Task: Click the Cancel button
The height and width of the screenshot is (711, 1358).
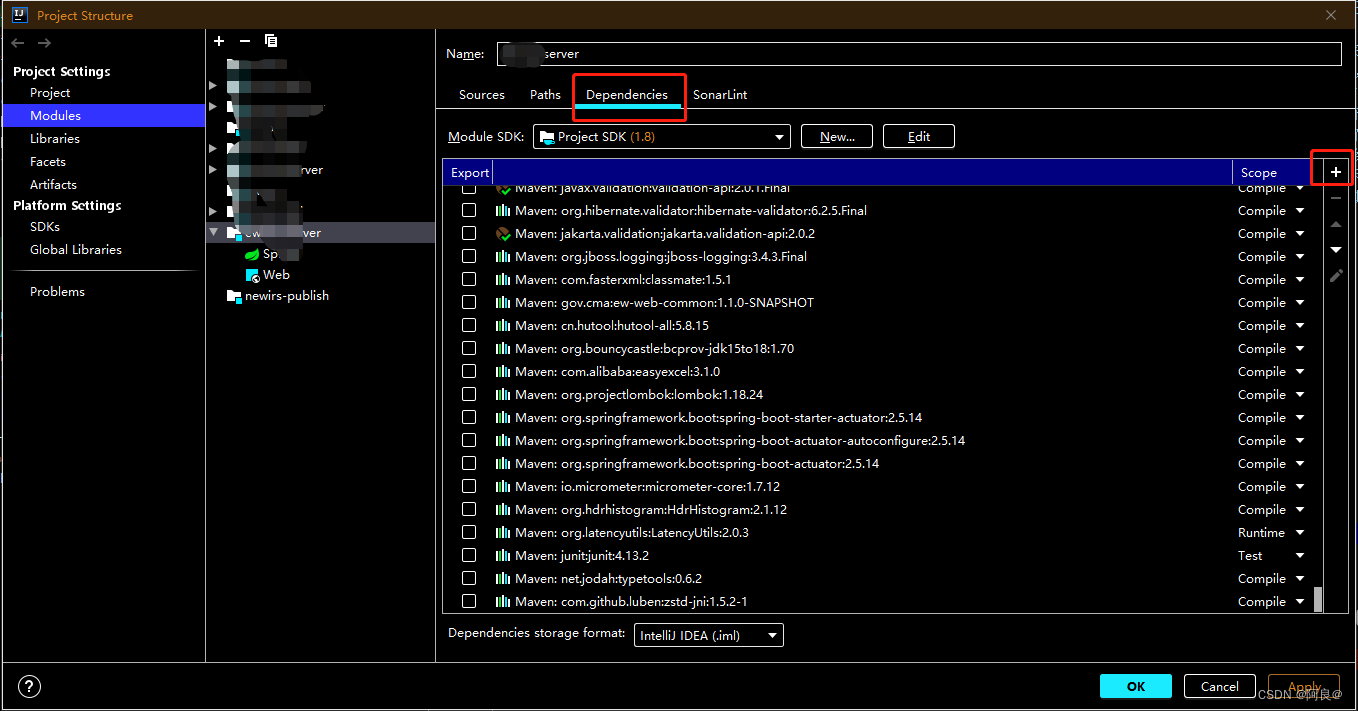Action: (1220, 686)
